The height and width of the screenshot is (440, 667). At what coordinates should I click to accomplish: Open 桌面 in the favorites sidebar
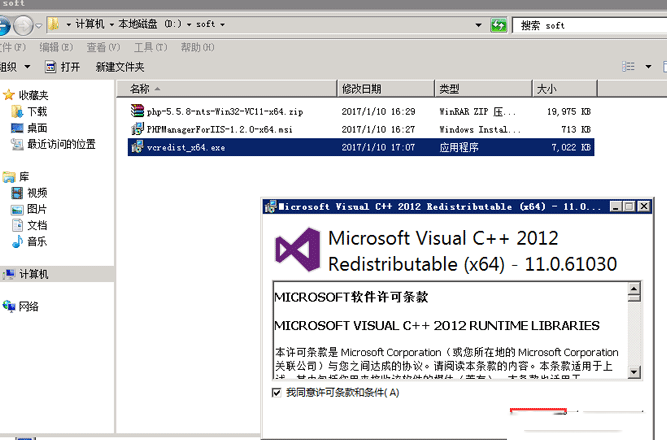coord(37,128)
